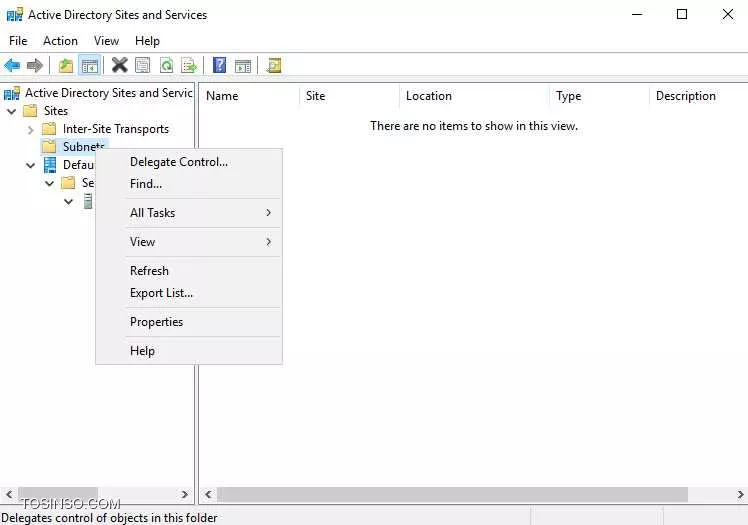The image size is (748, 525).
Task: Collapse the Default site node chevron
Action: 31,165
